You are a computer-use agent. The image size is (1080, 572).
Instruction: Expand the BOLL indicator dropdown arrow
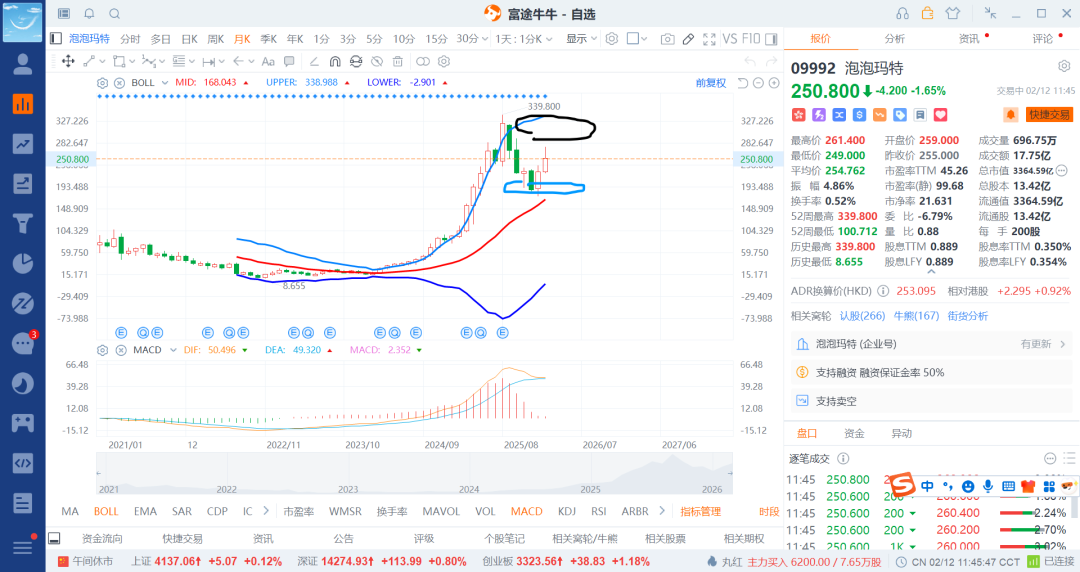[165, 83]
